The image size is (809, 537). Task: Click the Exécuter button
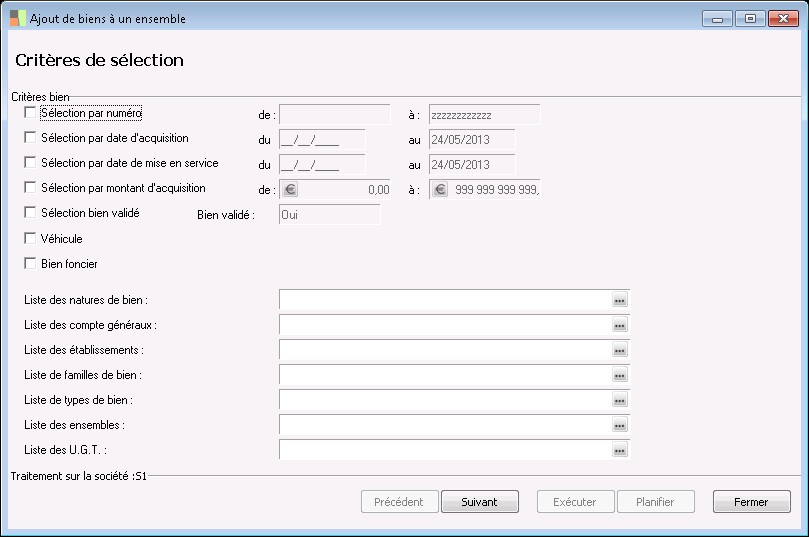[x=575, y=501]
